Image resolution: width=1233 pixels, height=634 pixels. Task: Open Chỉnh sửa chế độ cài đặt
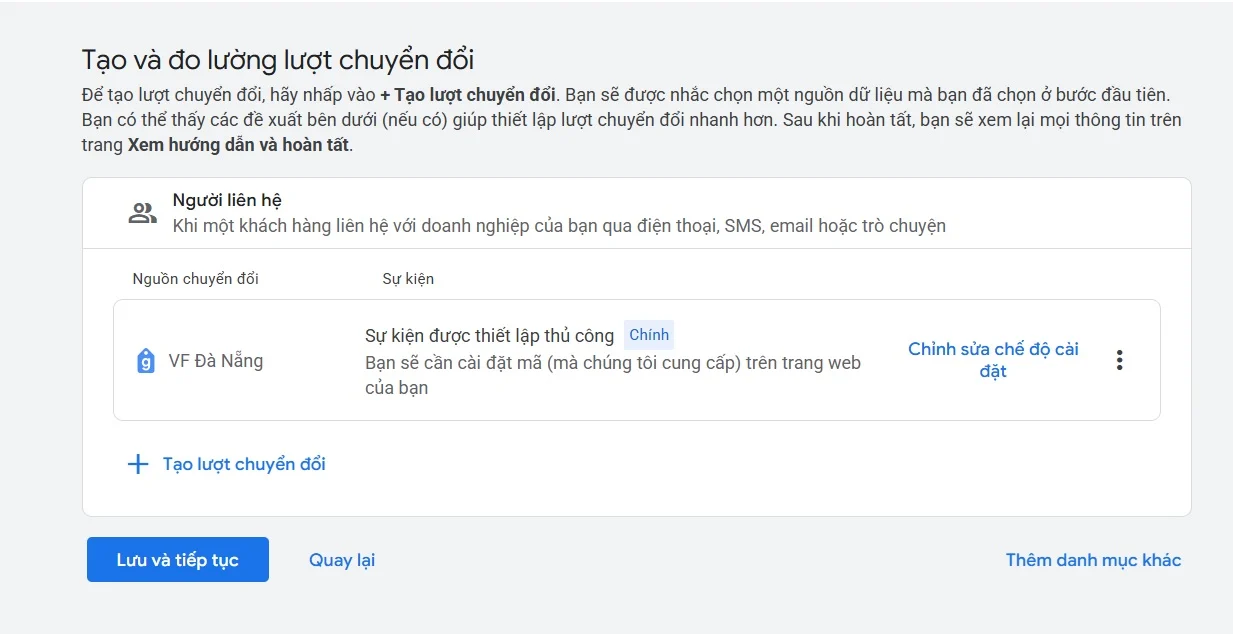pos(993,360)
